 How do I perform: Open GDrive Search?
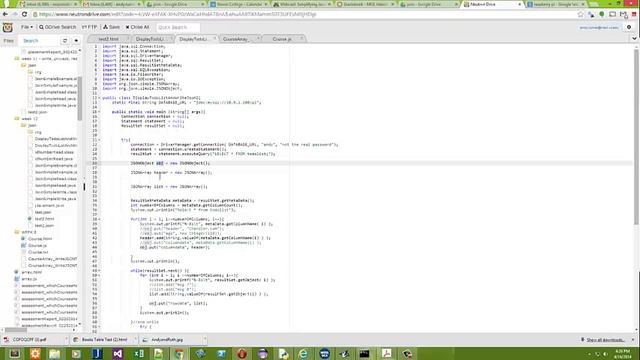tap(58, 27)
